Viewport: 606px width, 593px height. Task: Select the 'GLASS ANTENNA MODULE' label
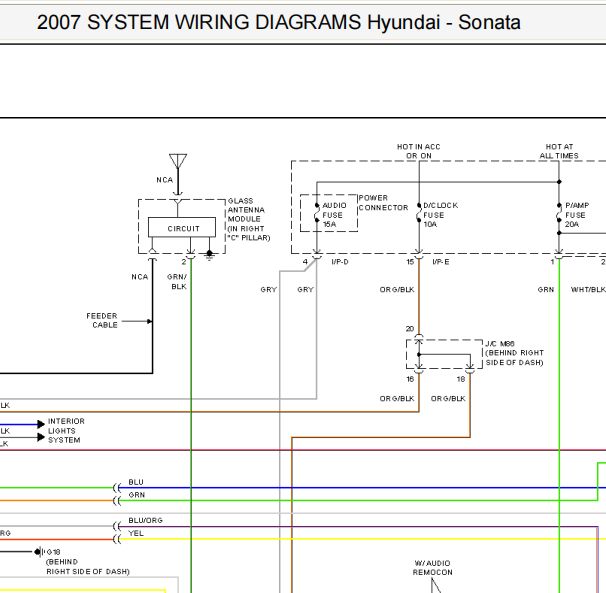point(249,219)
